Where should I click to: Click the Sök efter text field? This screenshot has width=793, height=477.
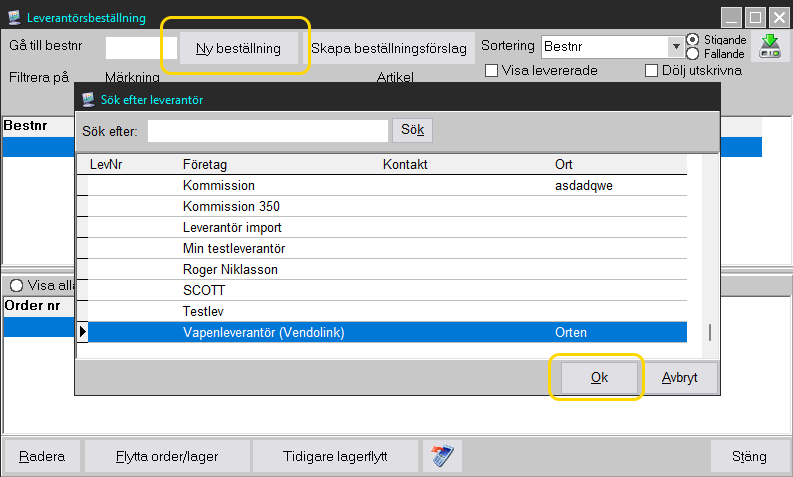coord(268,131)
